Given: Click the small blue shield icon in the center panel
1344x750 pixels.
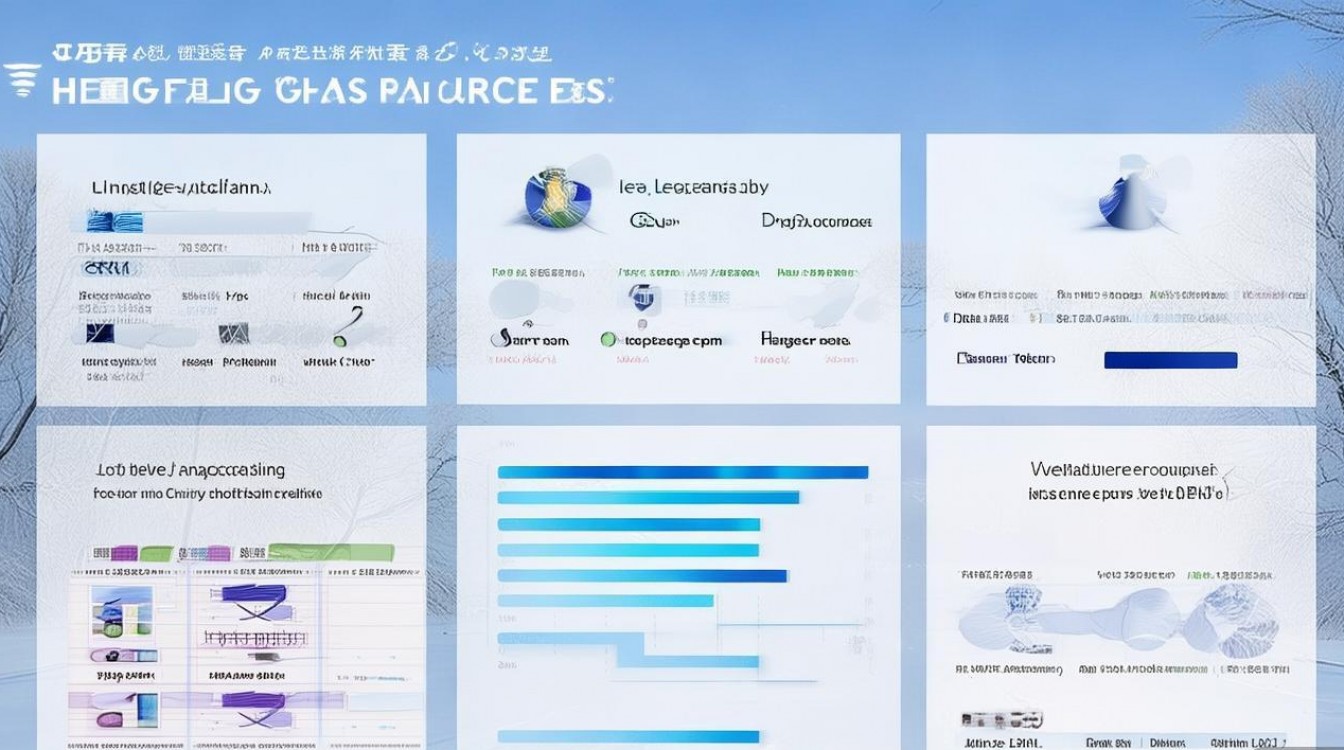Looking at the screenshot, I should pyautogui.click(x=640, y=296).
